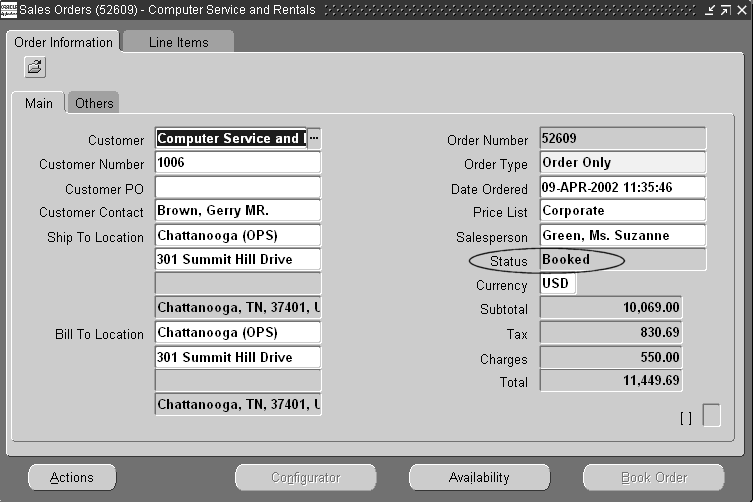Open Customer list of values button
The image size is (753, 502).
point(314,138)
